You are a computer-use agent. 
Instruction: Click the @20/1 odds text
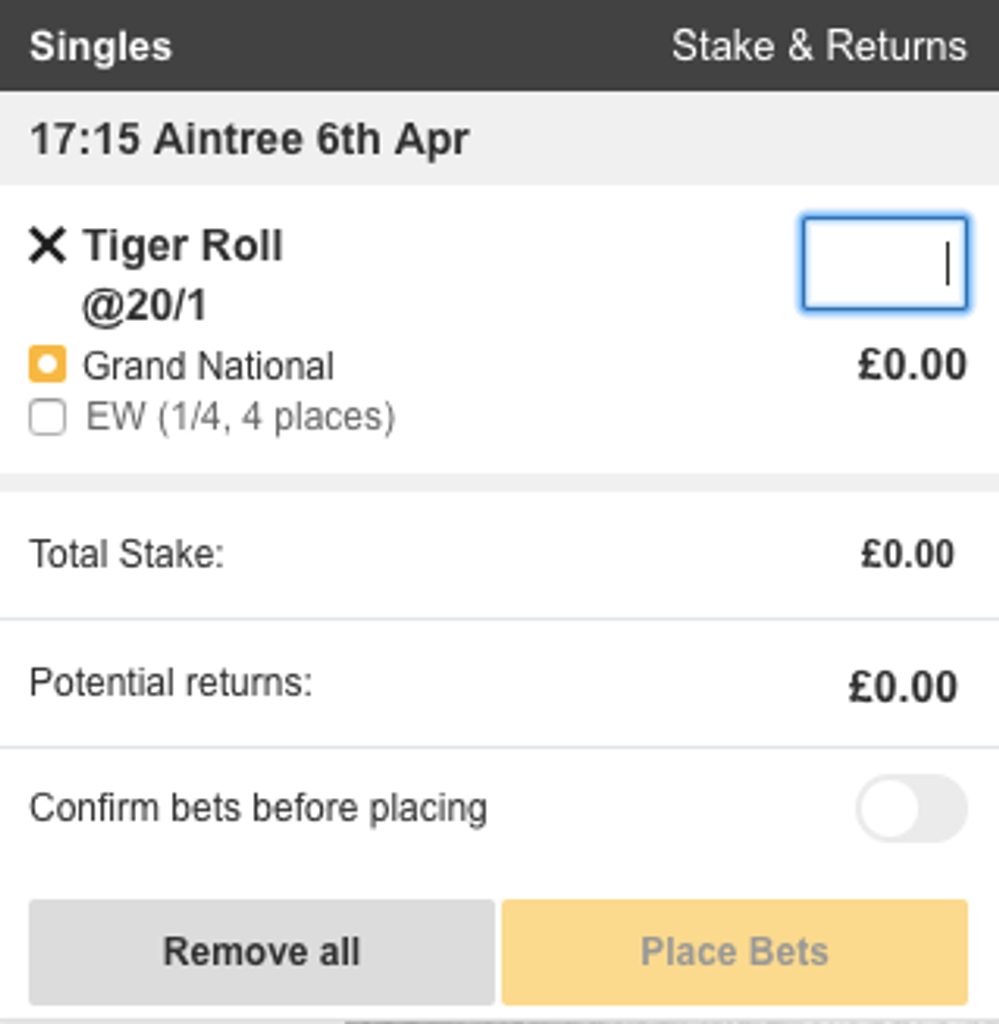145,306
